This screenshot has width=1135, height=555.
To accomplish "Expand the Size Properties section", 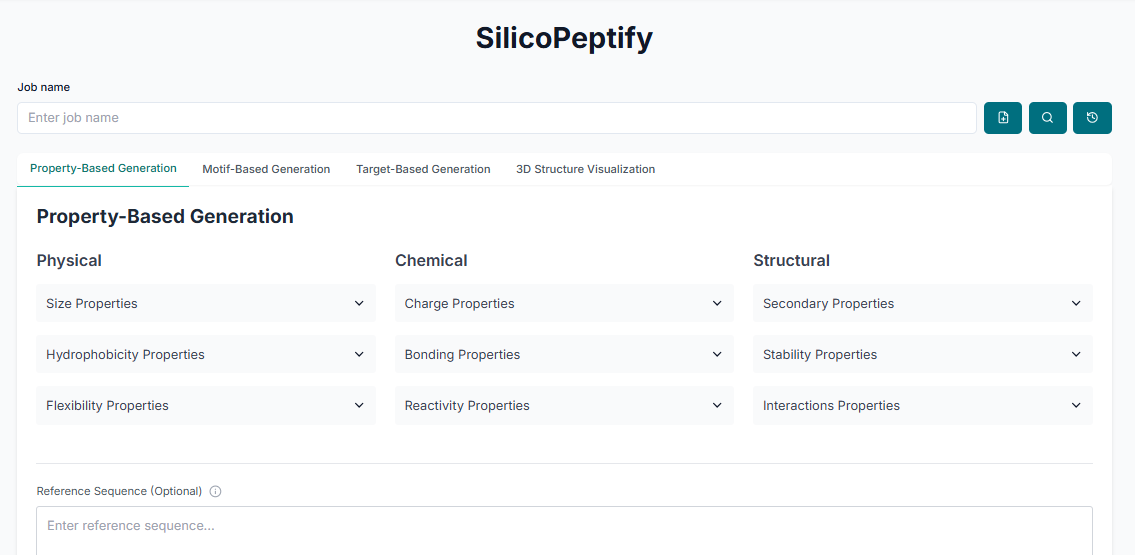I will click(206, 303).
